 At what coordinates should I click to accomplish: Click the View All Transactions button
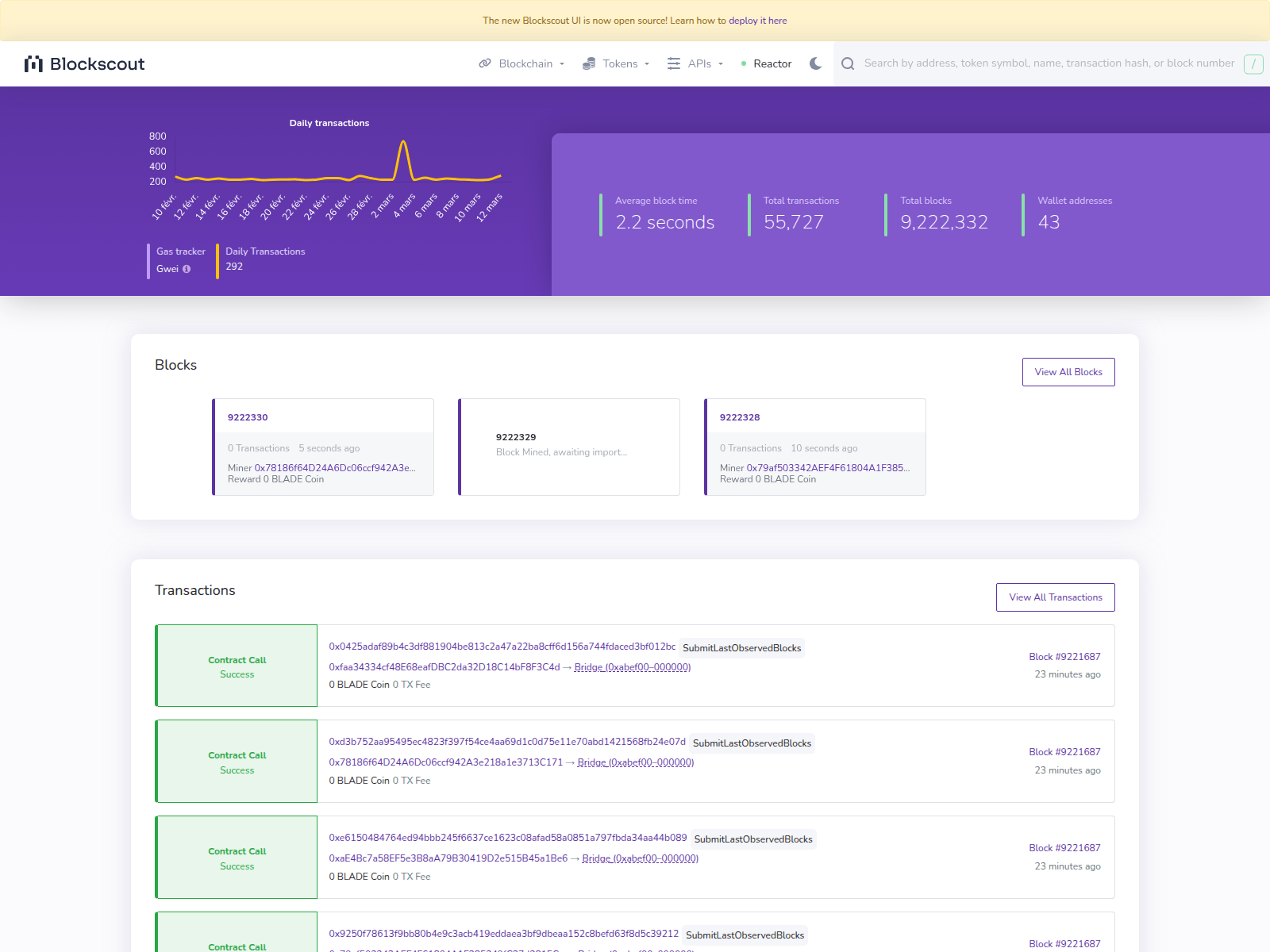(x=1055, y=597)
